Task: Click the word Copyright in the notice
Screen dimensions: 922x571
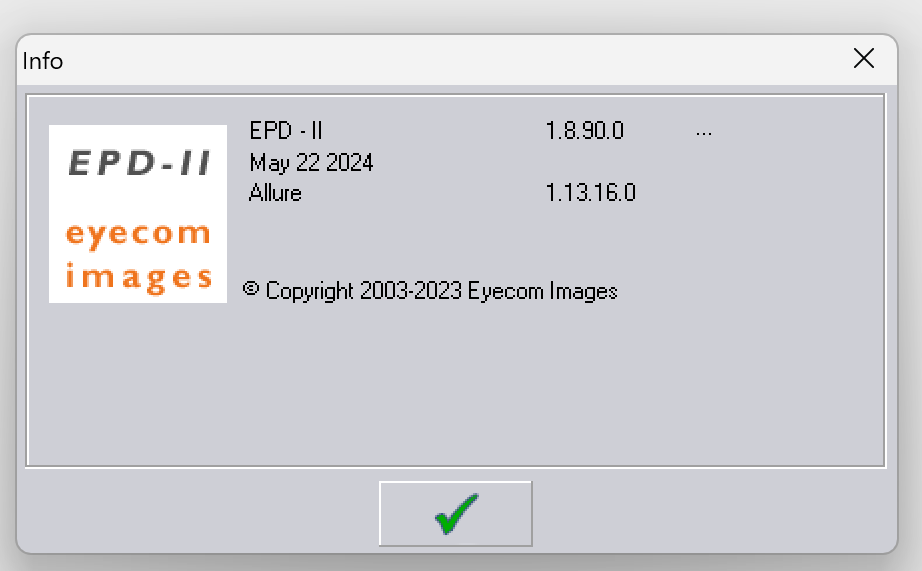Action: [309, 291]
